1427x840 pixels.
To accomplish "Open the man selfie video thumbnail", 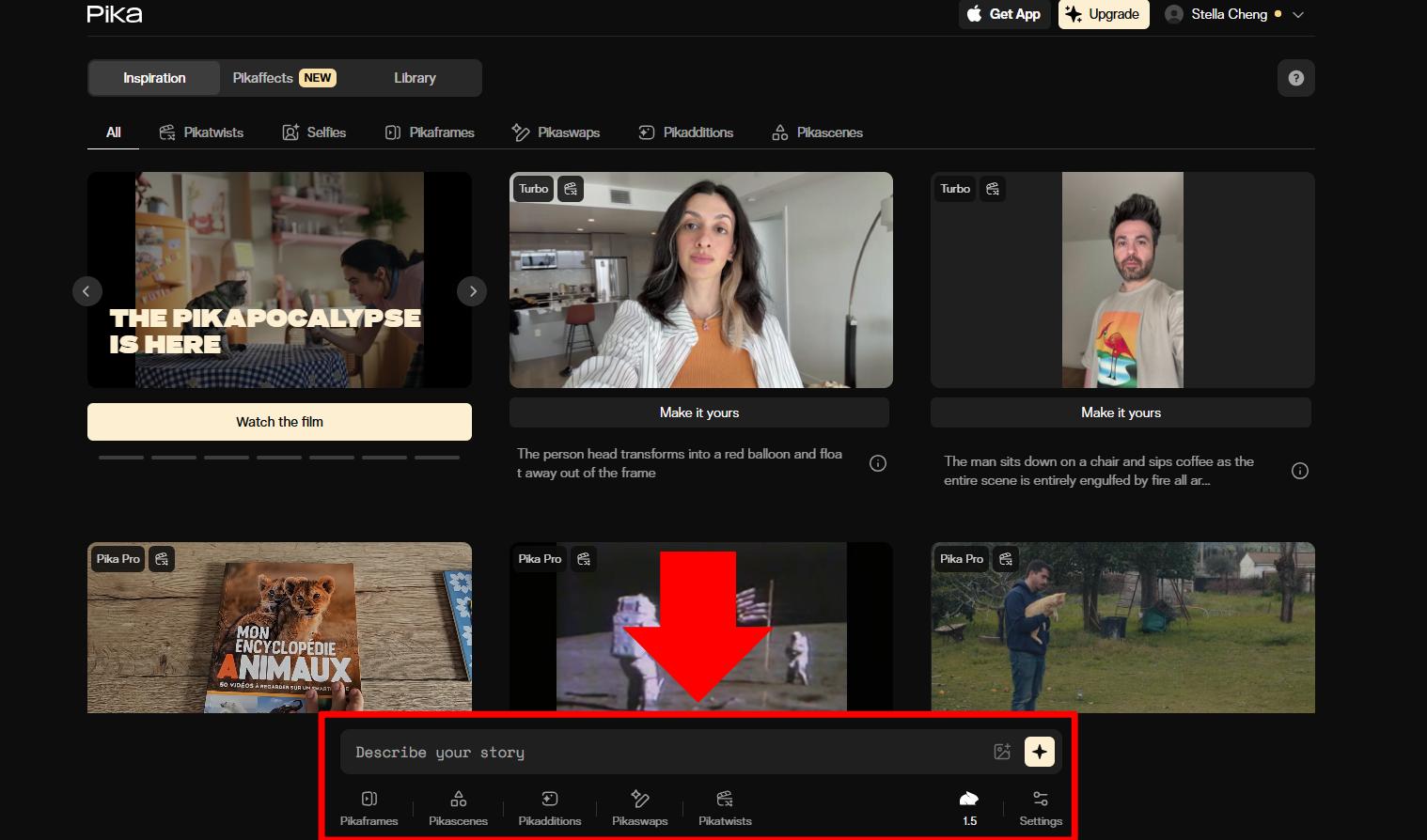I will (x=1122, y=280).
